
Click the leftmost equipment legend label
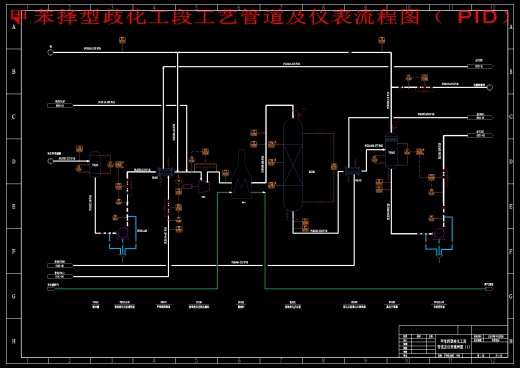point(95,305)
